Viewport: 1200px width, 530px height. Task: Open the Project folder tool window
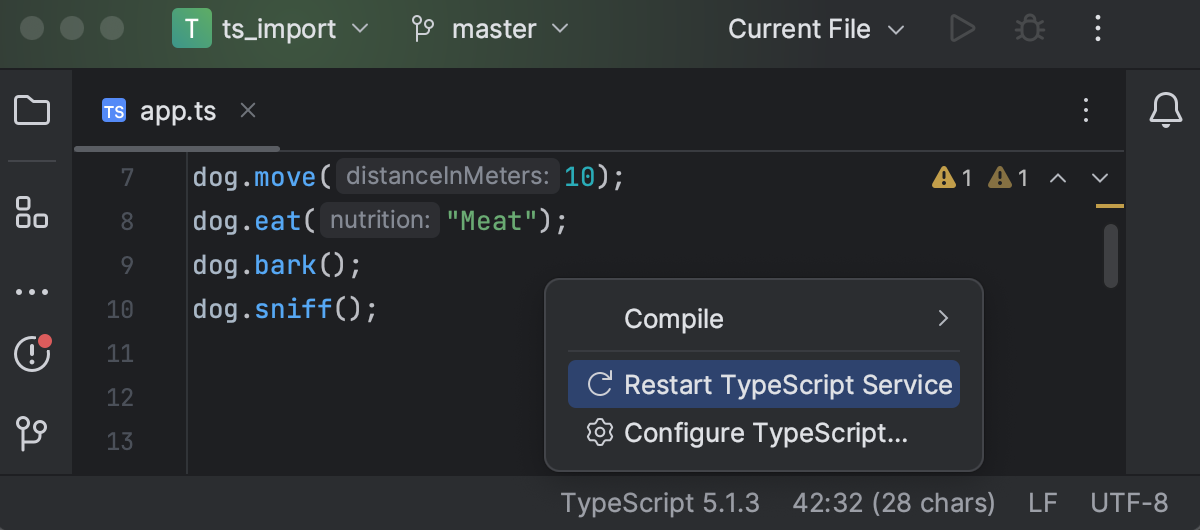click(x=32, y=110)
